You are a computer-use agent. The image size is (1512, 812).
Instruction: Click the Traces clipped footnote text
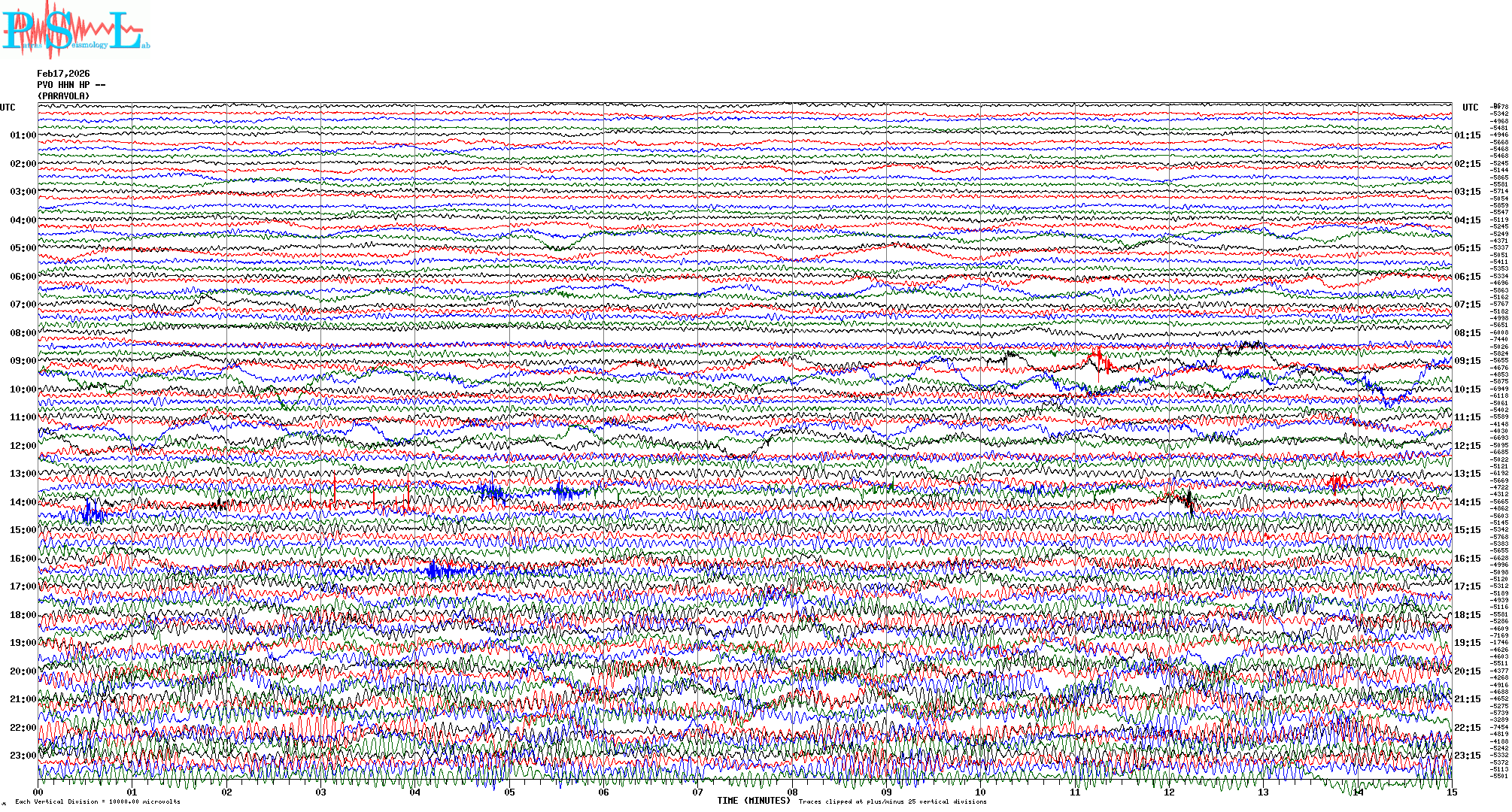click(x=892, y=801)
